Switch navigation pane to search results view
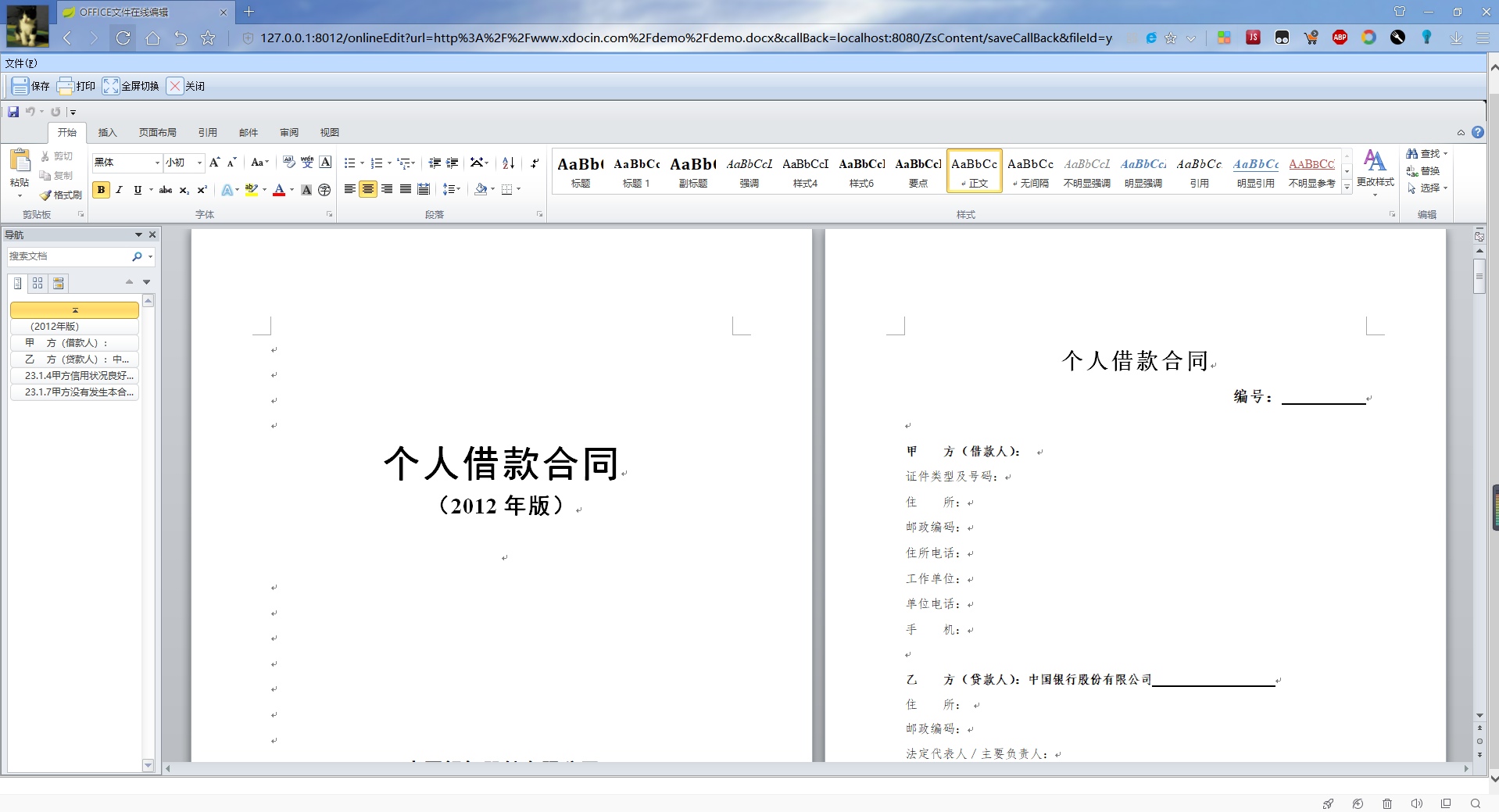1499x812 pixels. tap(58, 283)
